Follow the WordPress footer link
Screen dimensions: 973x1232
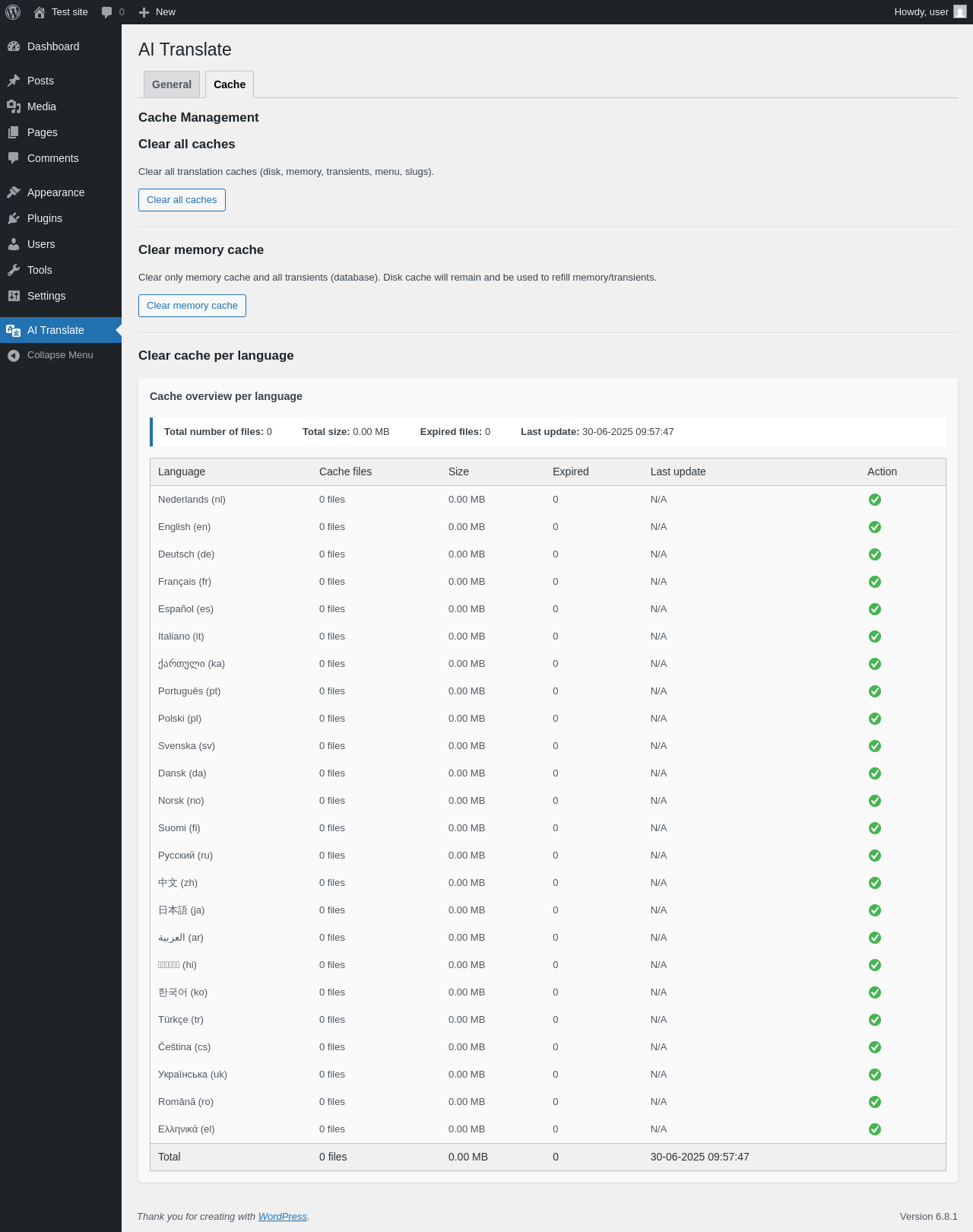tap(282, 1217)
